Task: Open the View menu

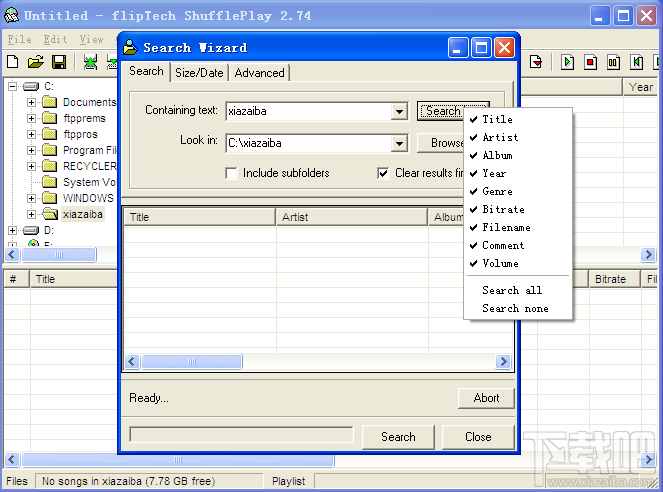Action: pos(92,39)
